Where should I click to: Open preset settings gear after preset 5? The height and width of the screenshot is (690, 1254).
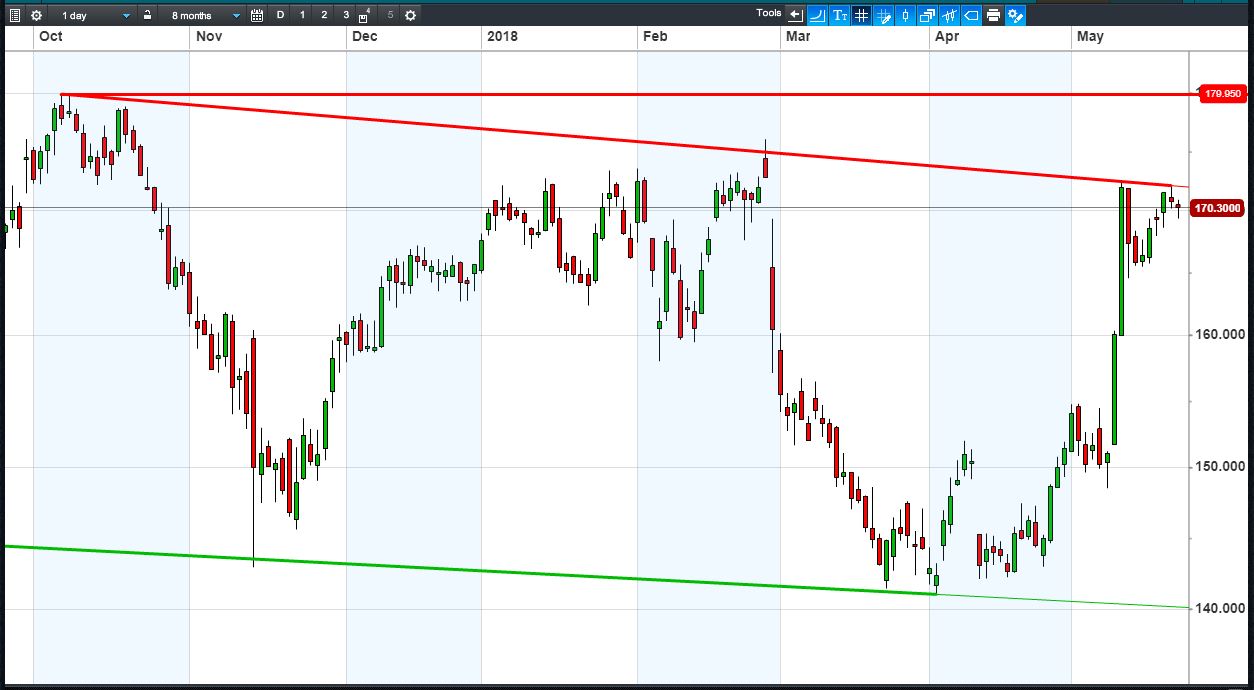411,15
